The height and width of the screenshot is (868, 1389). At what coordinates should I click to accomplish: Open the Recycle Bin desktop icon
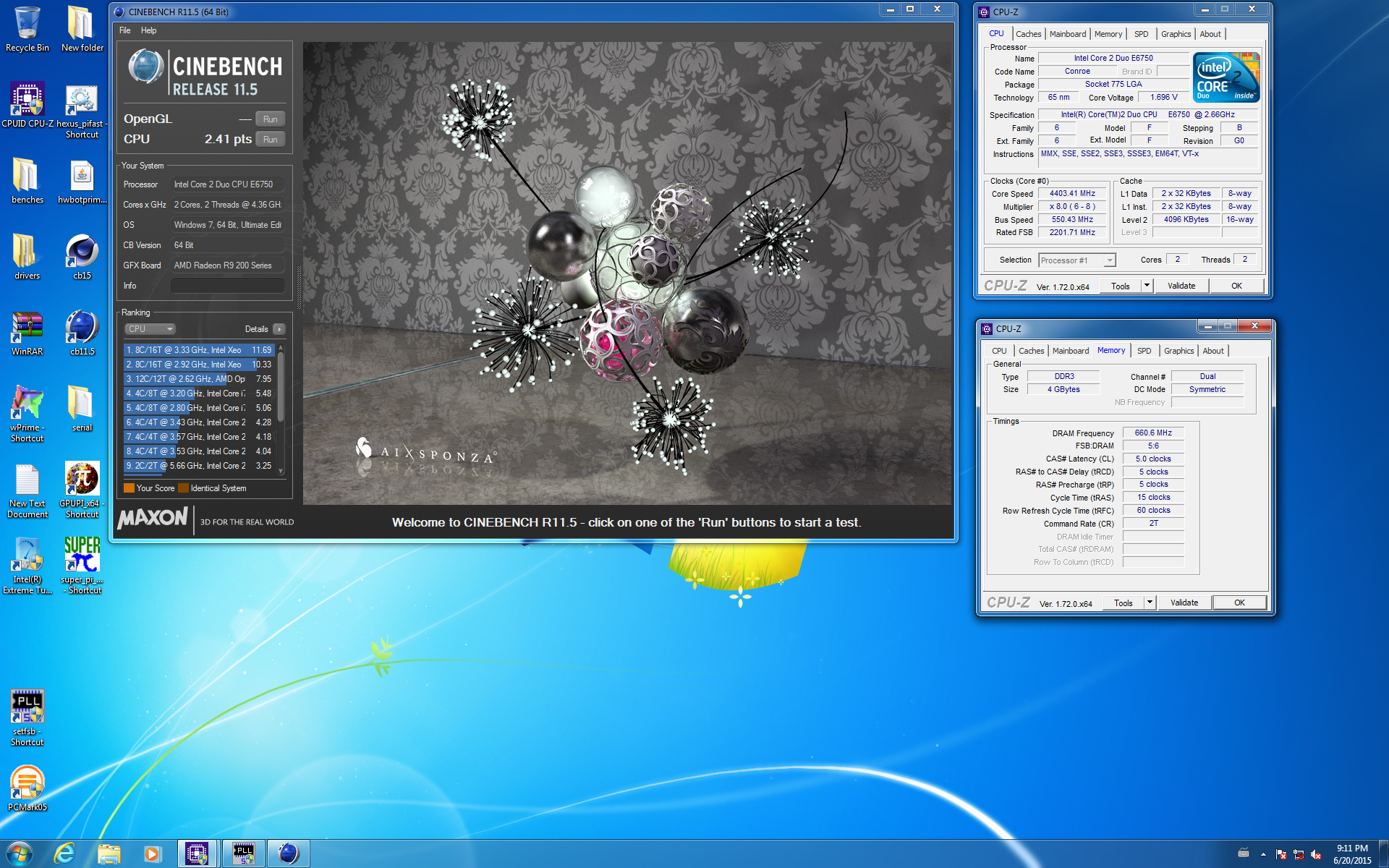(27, 29)
